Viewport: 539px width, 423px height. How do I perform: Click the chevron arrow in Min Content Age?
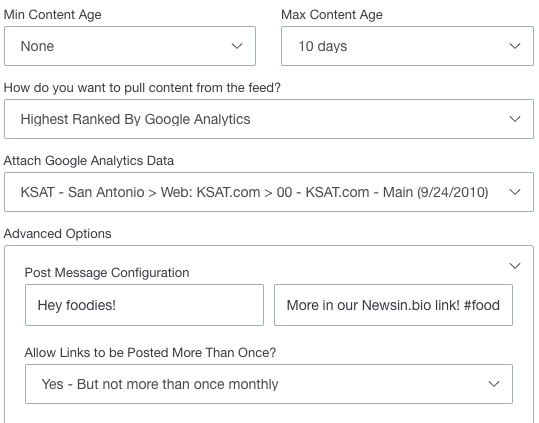coord(237,46)
